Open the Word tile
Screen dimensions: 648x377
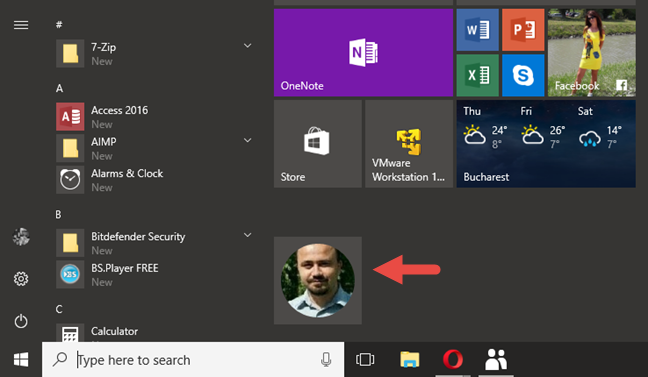(477, 30)
